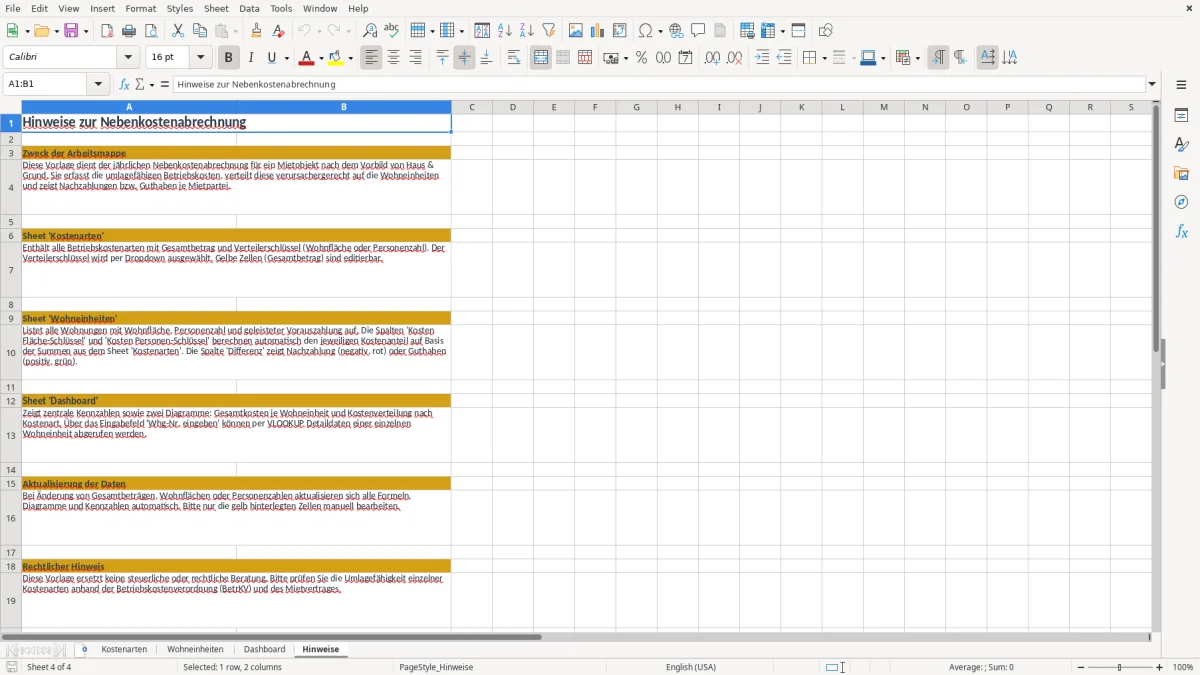Sort descending Z to A
The width and height of the screenshot is (1200, 675).
[x=527, y=31]
